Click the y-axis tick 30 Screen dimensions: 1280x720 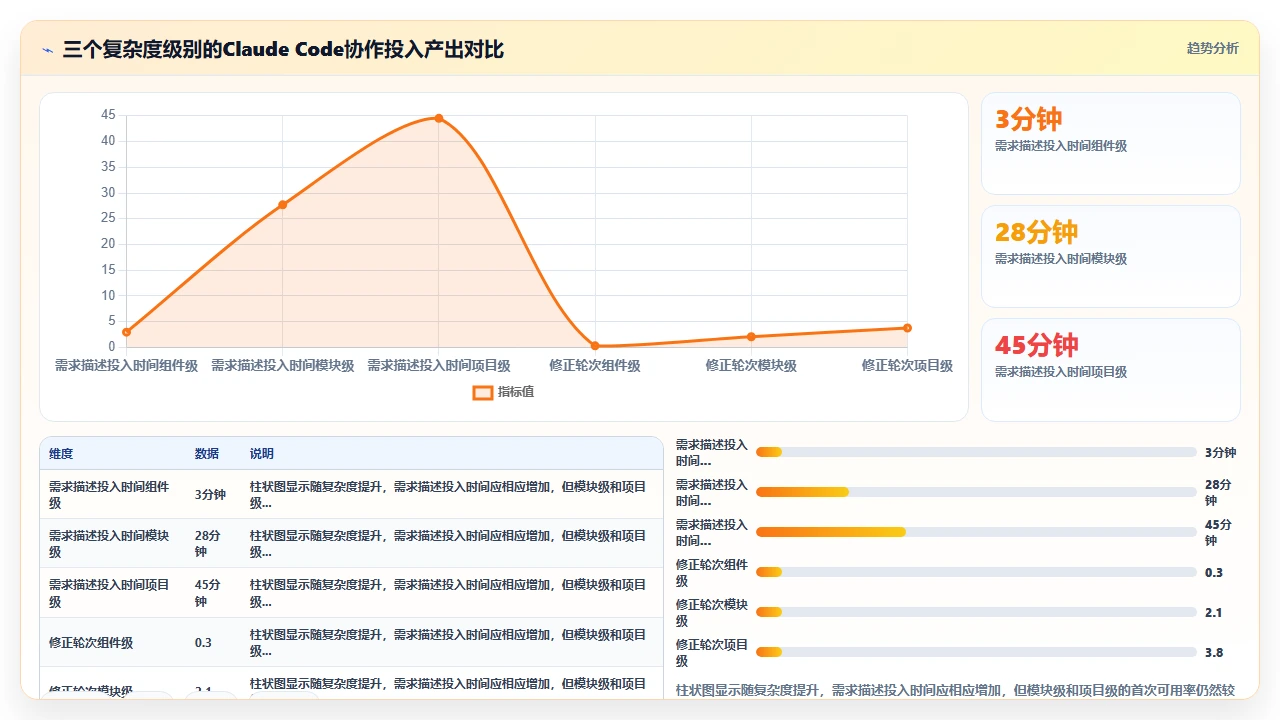coord(108,193)
